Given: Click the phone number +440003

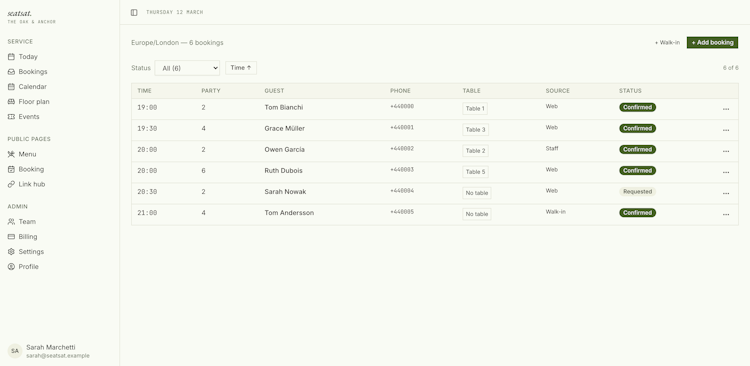Looking at the screenshot, I should [402, 170].
